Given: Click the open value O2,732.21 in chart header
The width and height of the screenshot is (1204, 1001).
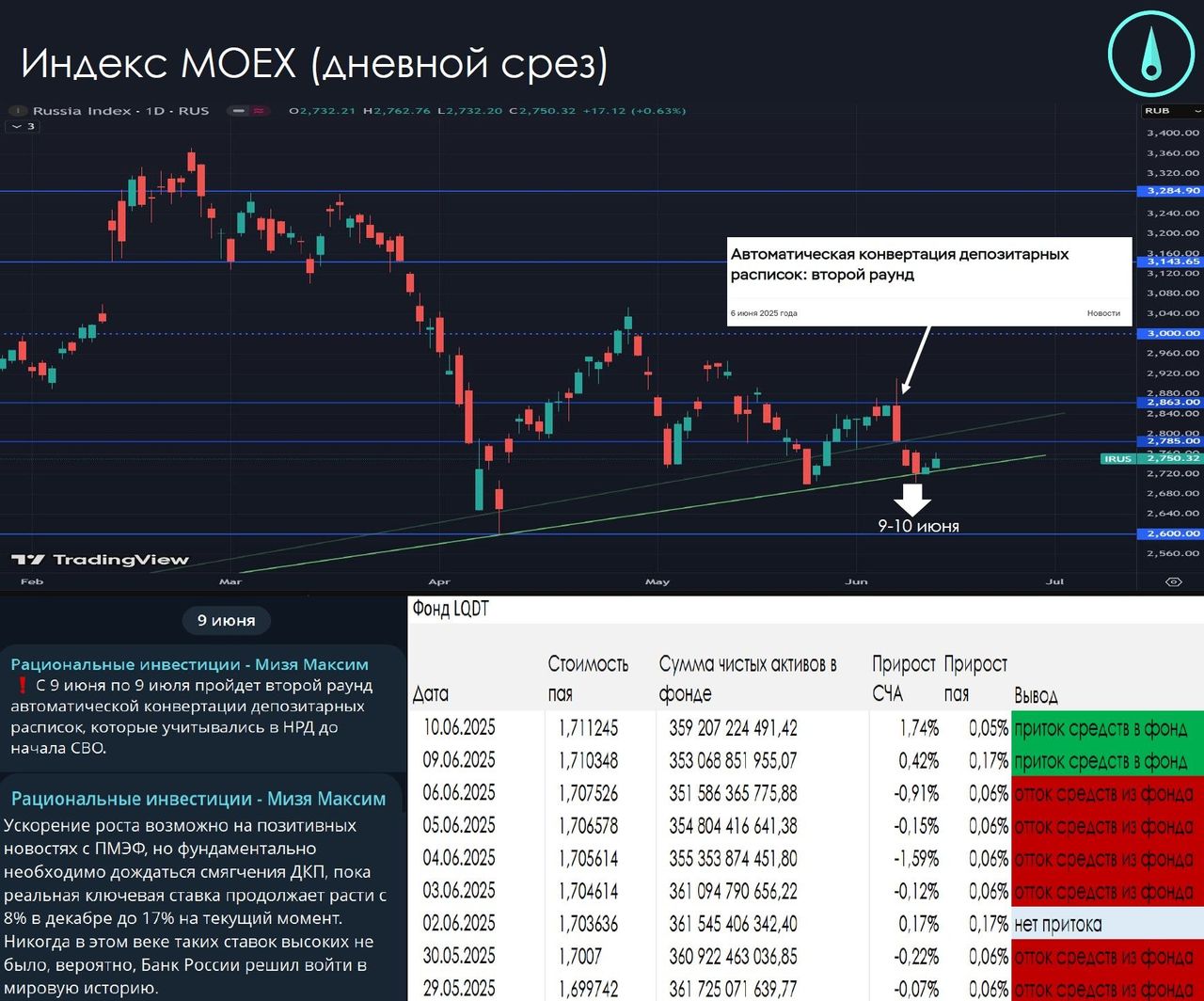Looking at the screenshot, I should (322, 111).
